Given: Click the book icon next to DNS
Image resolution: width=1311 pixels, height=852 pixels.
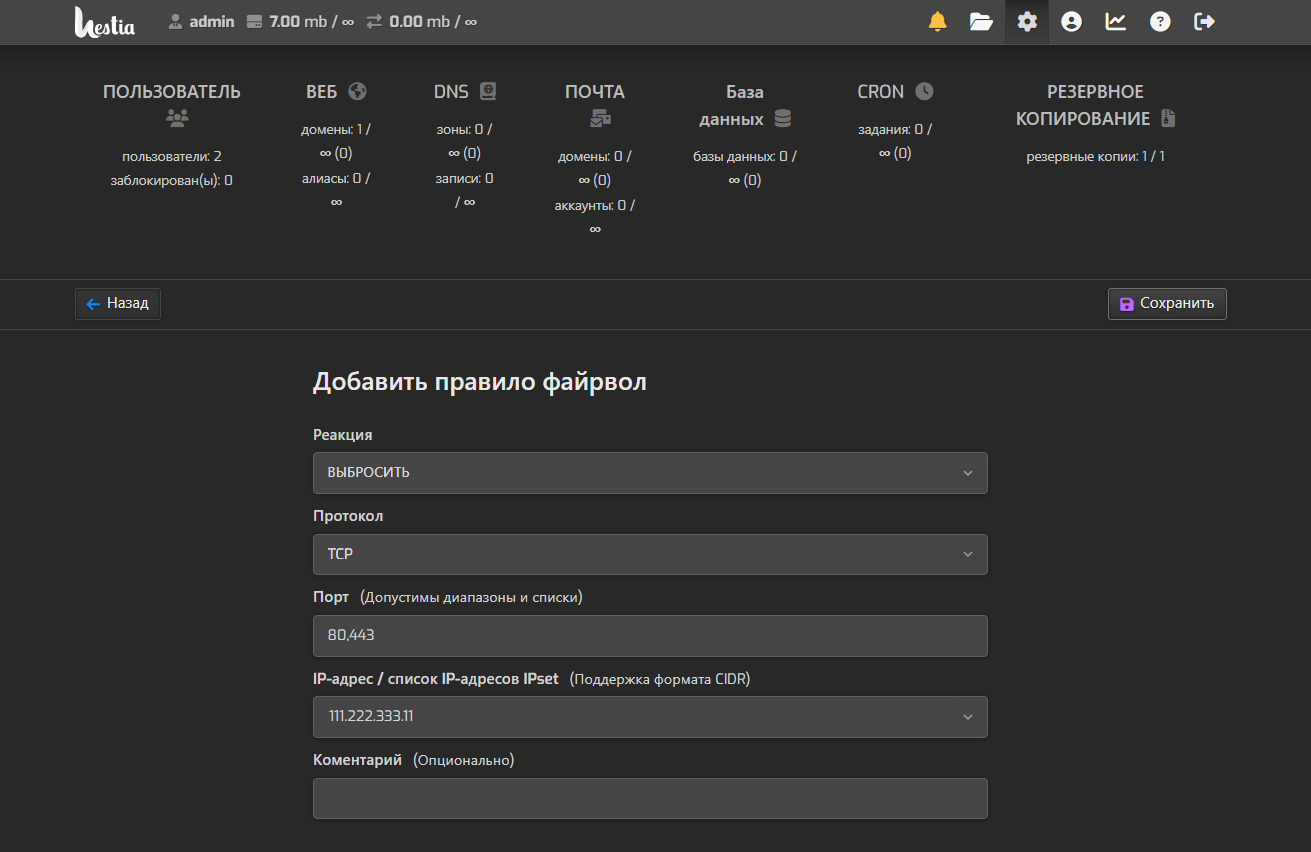Looking at the screenshot, I should pos(488,91).
